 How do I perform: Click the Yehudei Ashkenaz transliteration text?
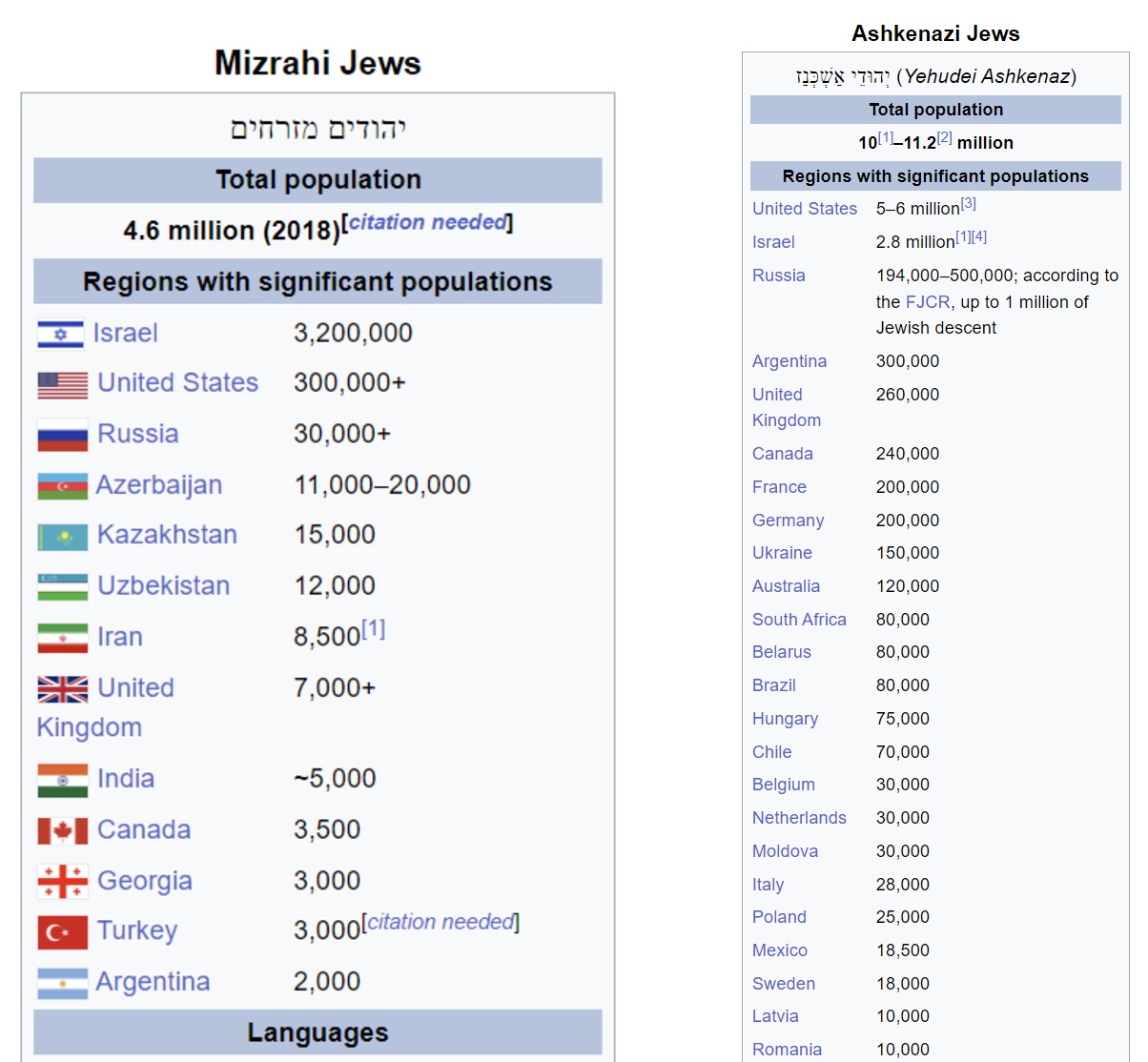click(987, 76)
